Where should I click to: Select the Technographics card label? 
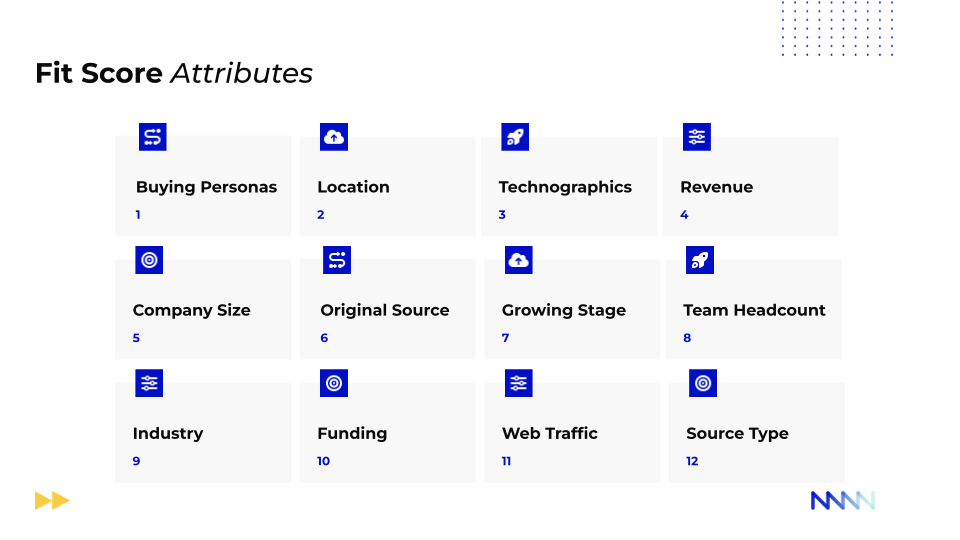[x=565, y=187]
